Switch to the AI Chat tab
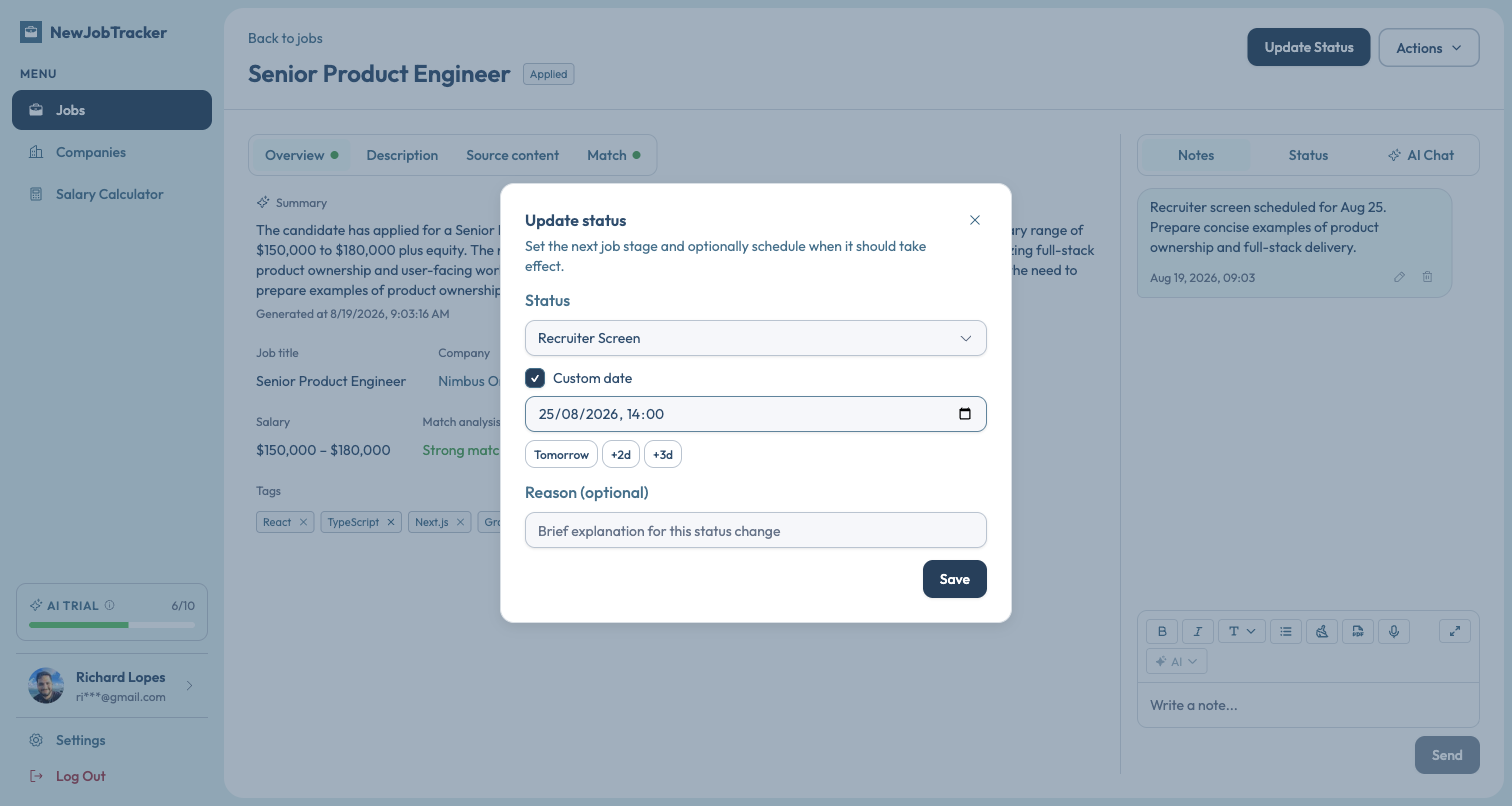The height and width of the screenshot is (806, 1512). pos(1421,155)
